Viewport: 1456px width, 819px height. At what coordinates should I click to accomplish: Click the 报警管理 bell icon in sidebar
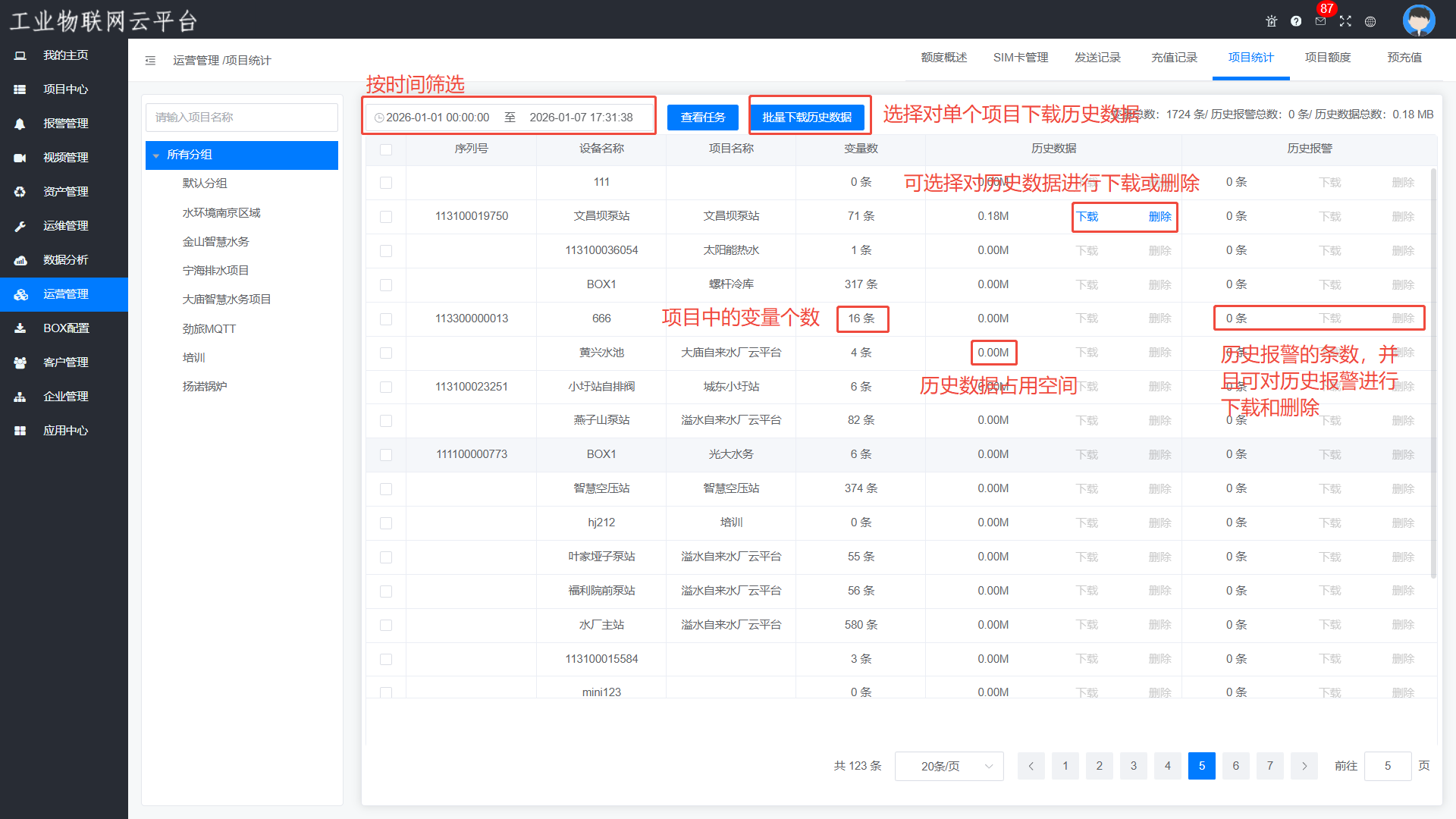(x=20, y=124)
